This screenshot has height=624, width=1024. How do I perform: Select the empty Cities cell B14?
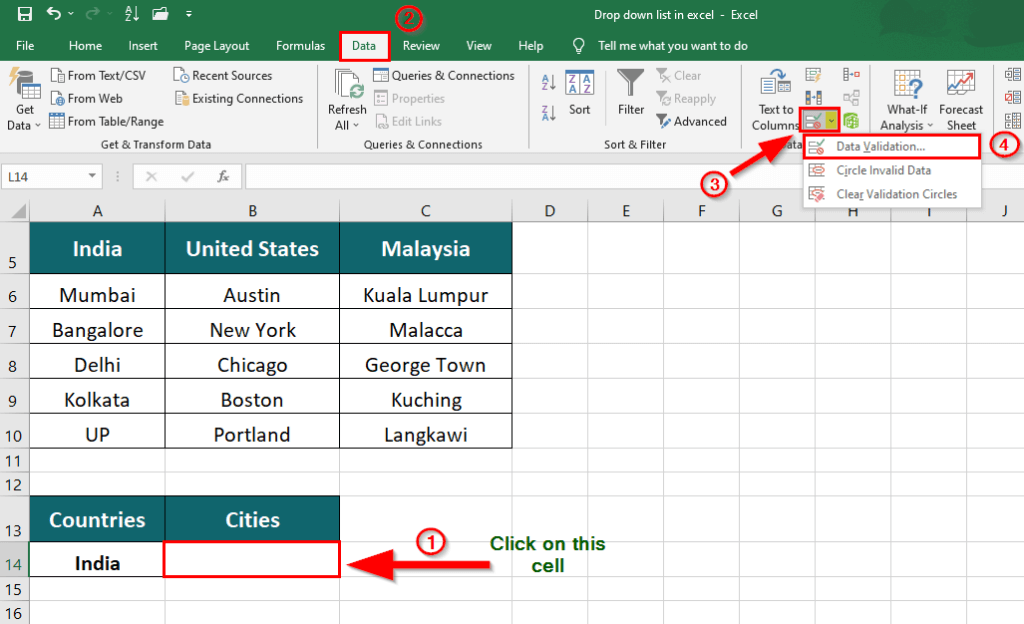tap(251, 561)
